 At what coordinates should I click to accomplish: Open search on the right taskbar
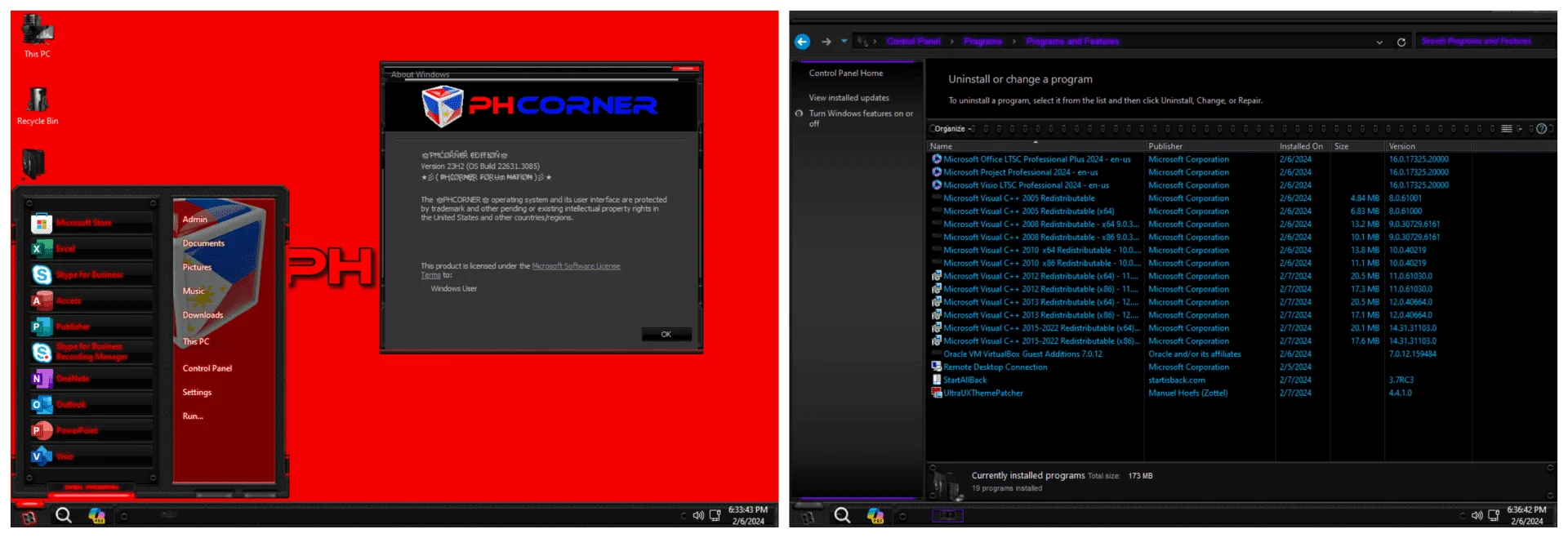[842, 515]
